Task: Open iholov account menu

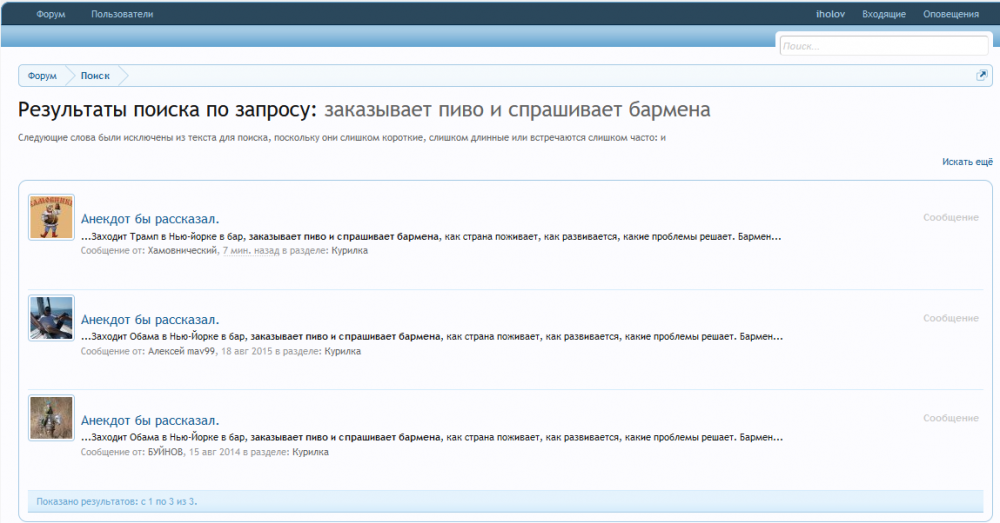Action: 830,14
